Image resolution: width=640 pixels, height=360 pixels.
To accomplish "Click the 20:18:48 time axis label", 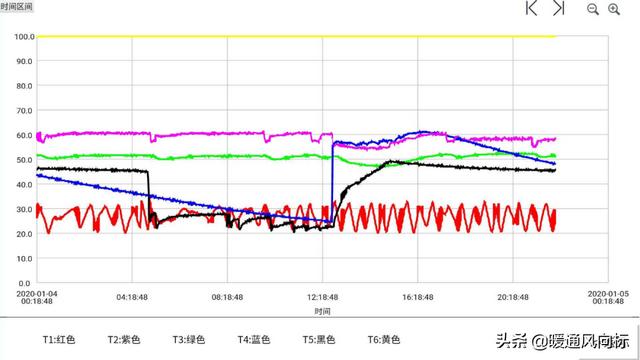I will click(x=513, y=297).
